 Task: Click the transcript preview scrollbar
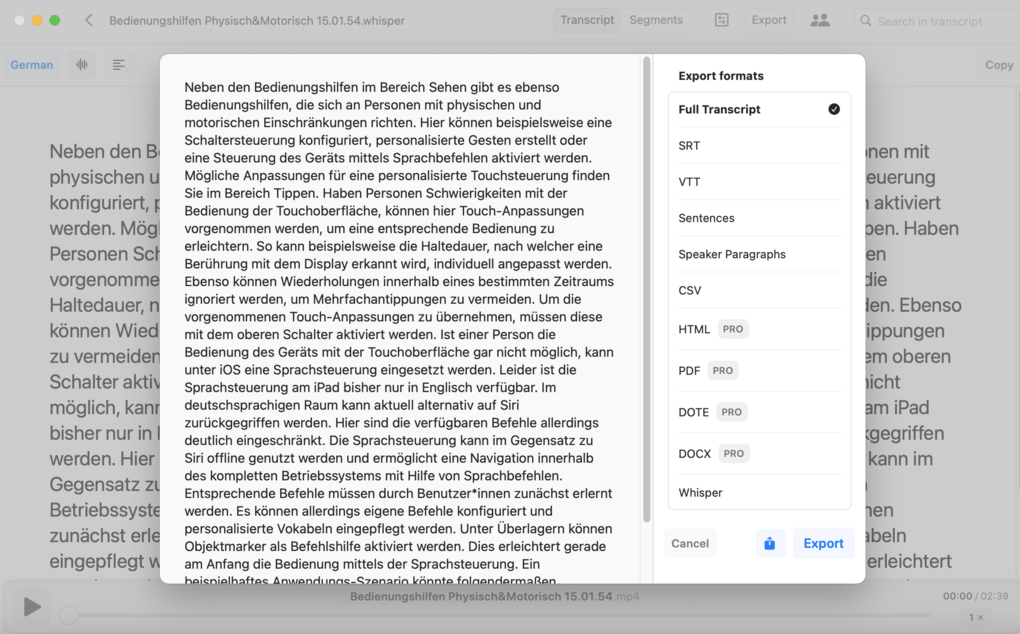click(x=647, y=289)
